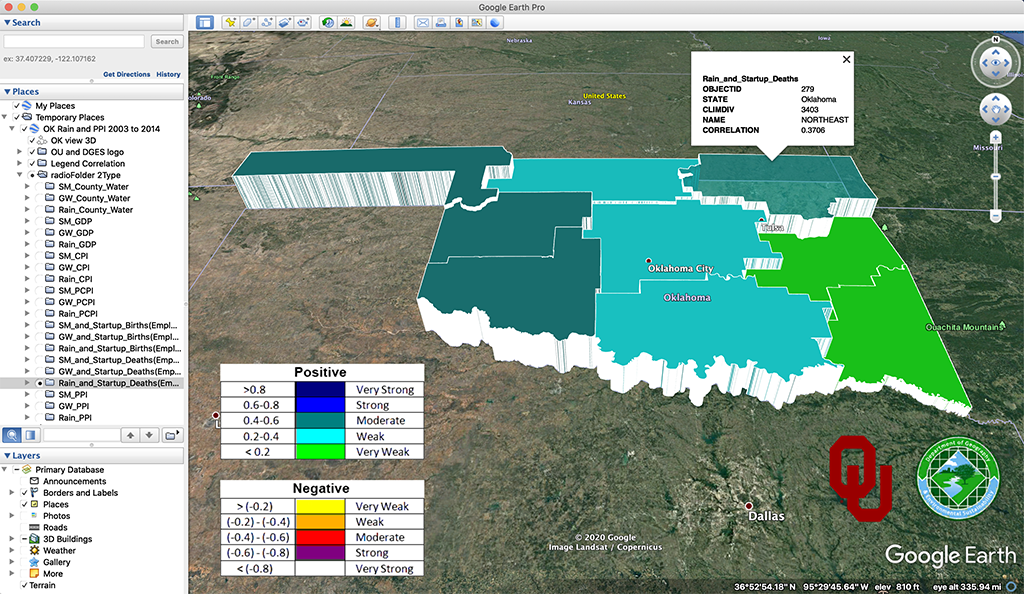Disable the Terrain layer checkbox
Screen dimensions: 1024x594
point(25,586)
